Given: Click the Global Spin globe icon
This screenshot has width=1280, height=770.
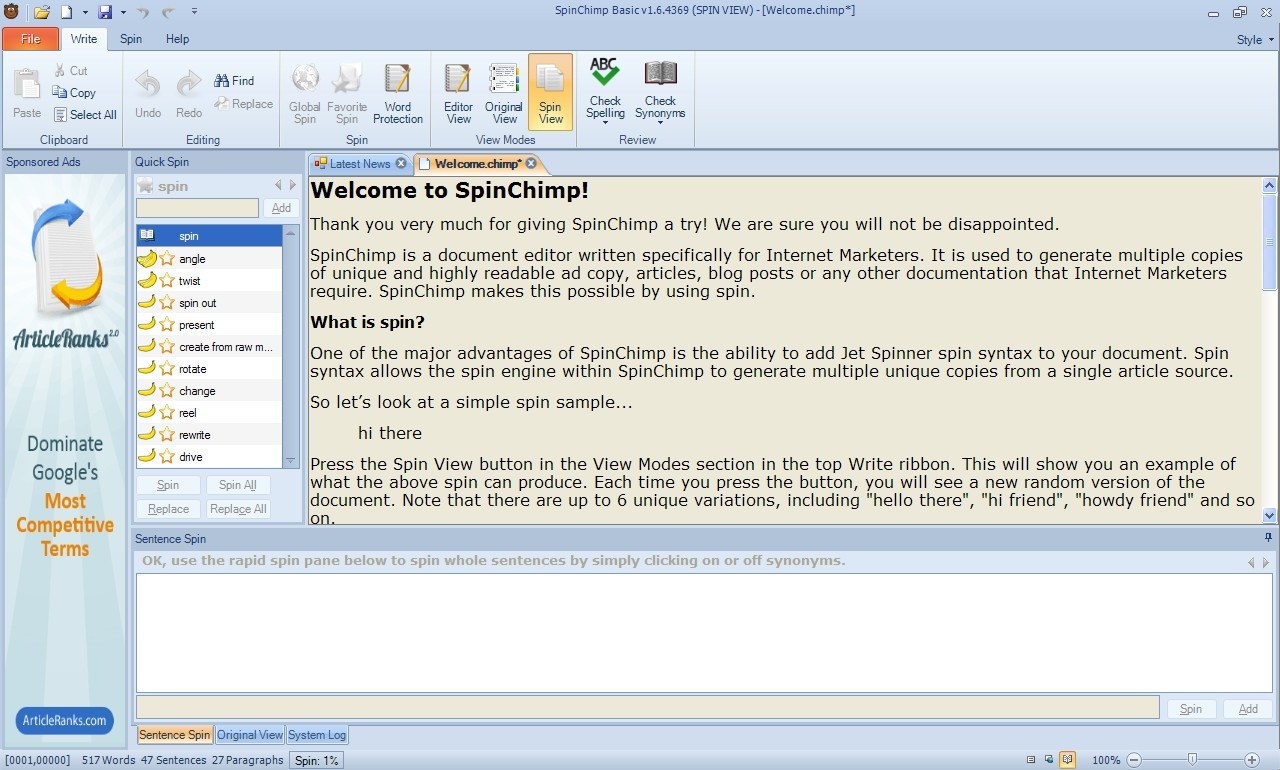Looking at the screenshot, I should 305,80.
